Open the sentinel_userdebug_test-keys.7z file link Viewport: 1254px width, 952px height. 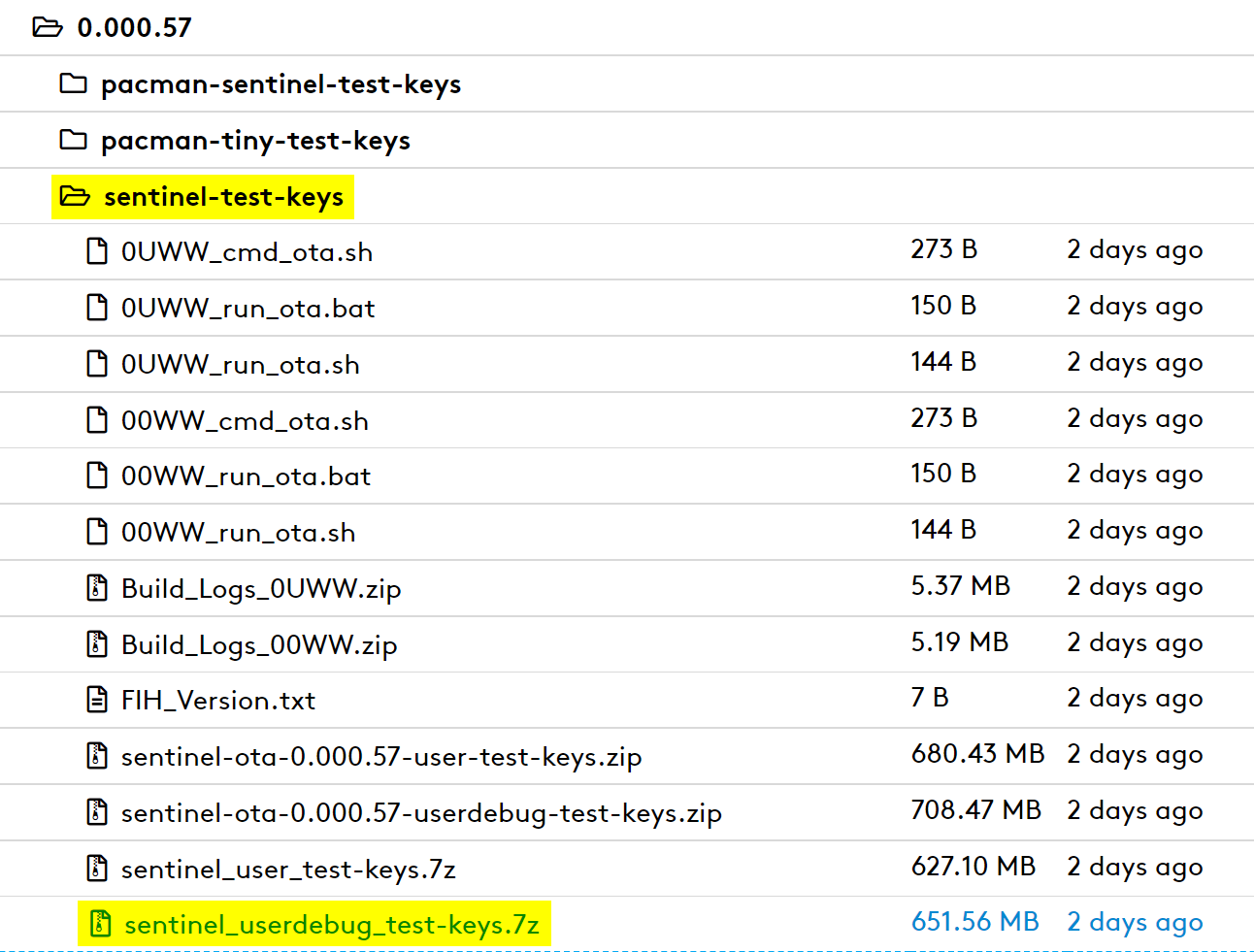[x=331, y=925]
